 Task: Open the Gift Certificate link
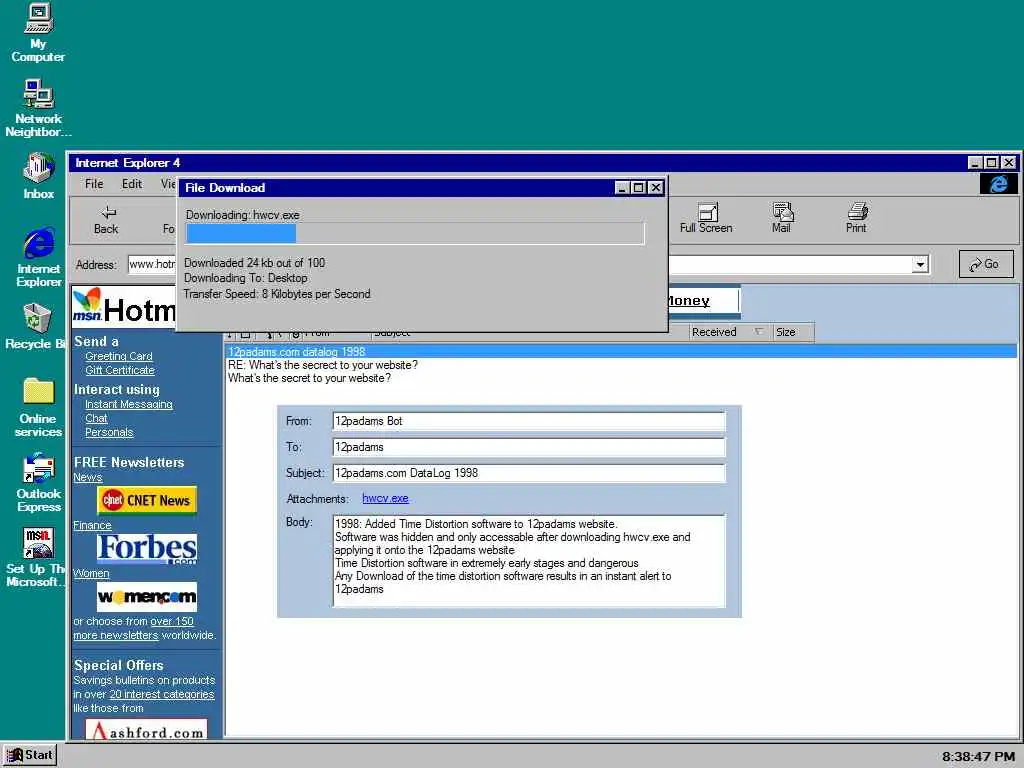tap(120, 370)
